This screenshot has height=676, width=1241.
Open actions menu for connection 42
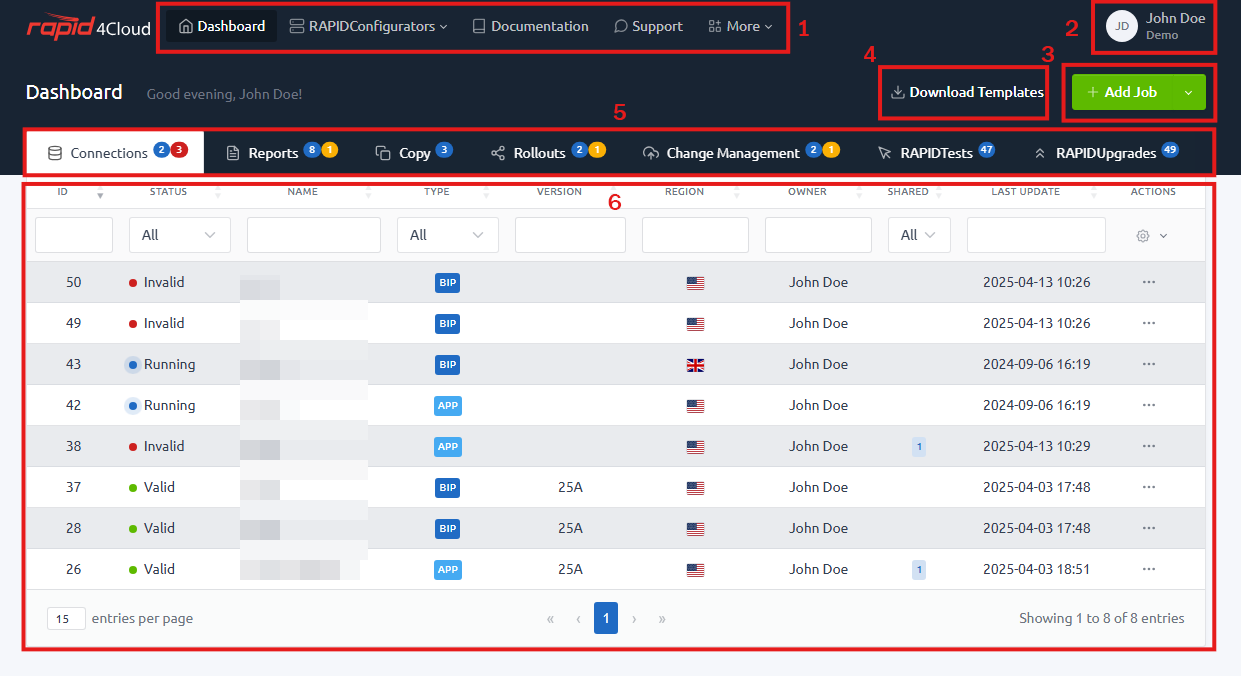(1149, 405)
